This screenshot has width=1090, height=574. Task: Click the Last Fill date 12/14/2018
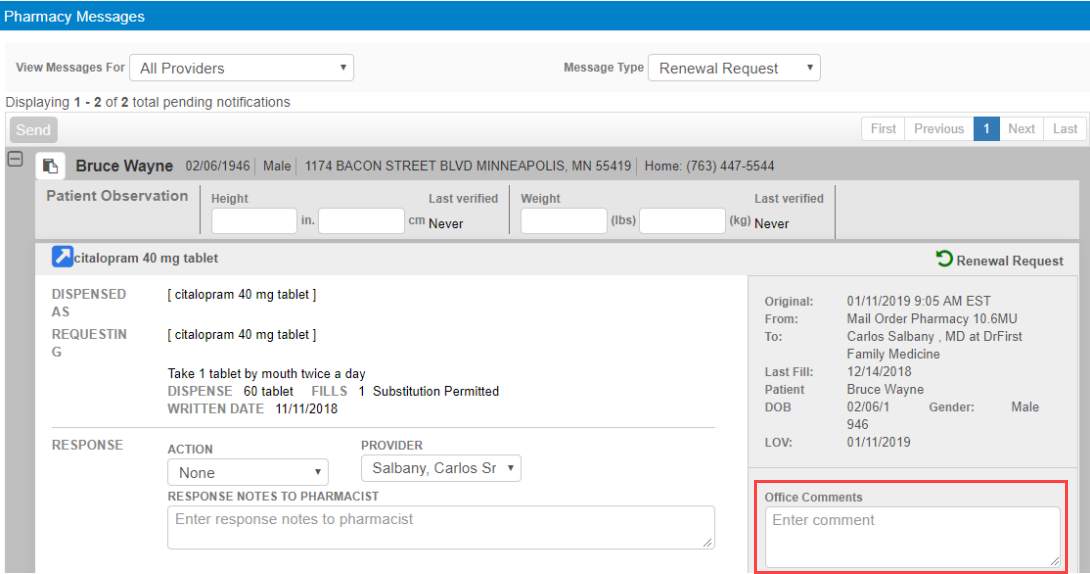[879, 372]
